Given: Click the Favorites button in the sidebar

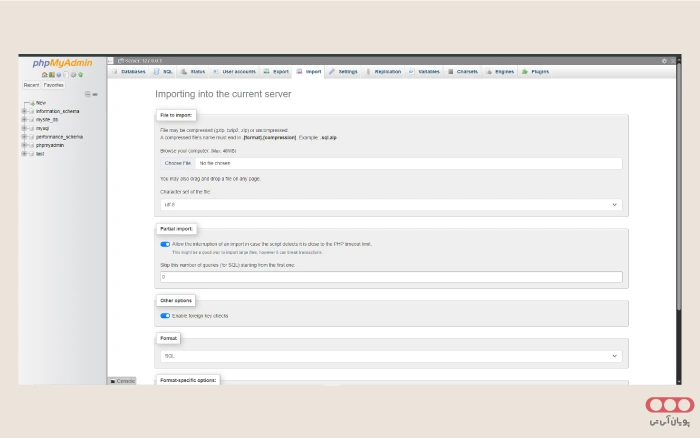Looking at the screenshot, I should (x=54, y=85).
